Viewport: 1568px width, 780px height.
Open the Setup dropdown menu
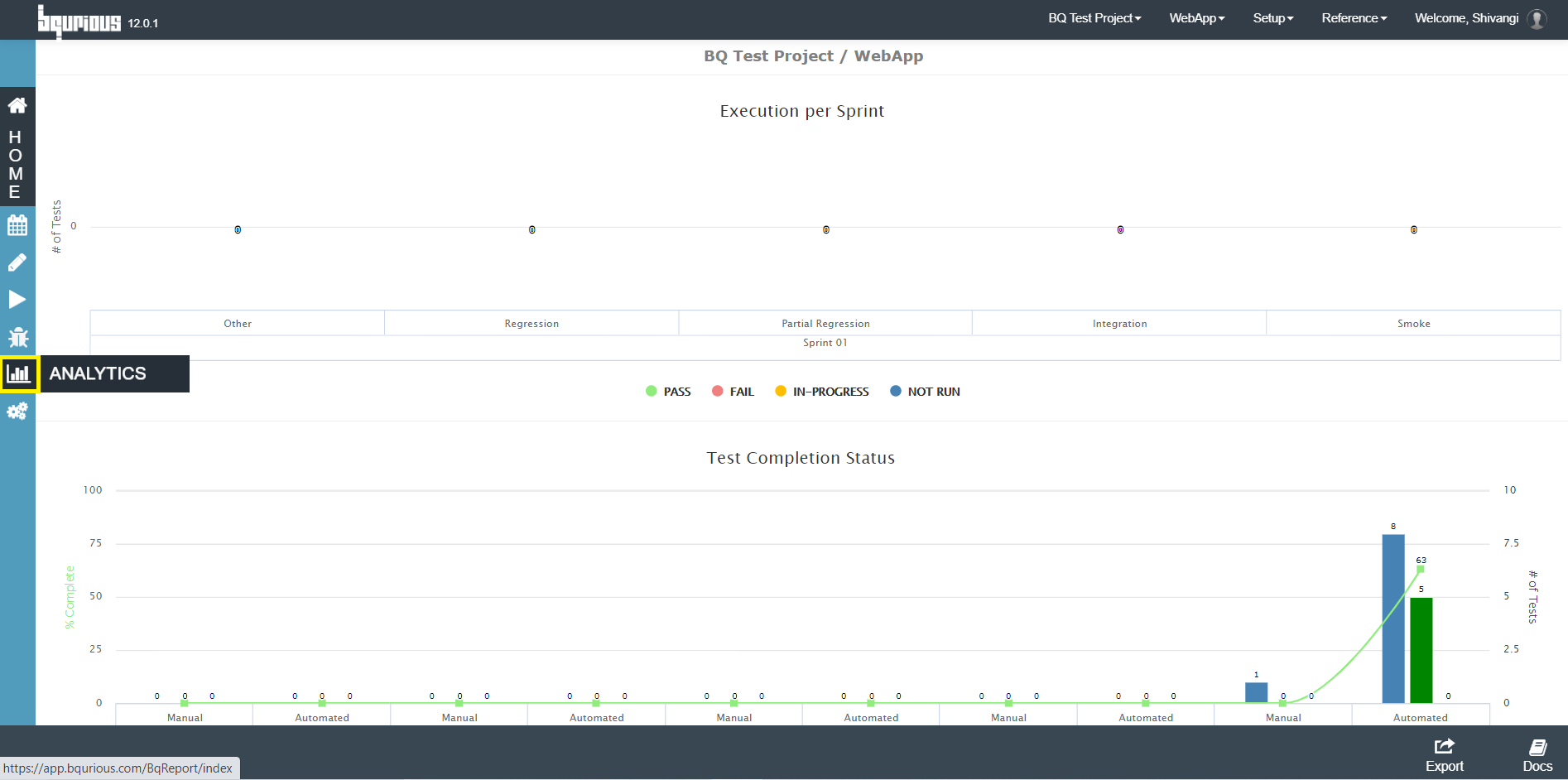(x=1272, y=18)
